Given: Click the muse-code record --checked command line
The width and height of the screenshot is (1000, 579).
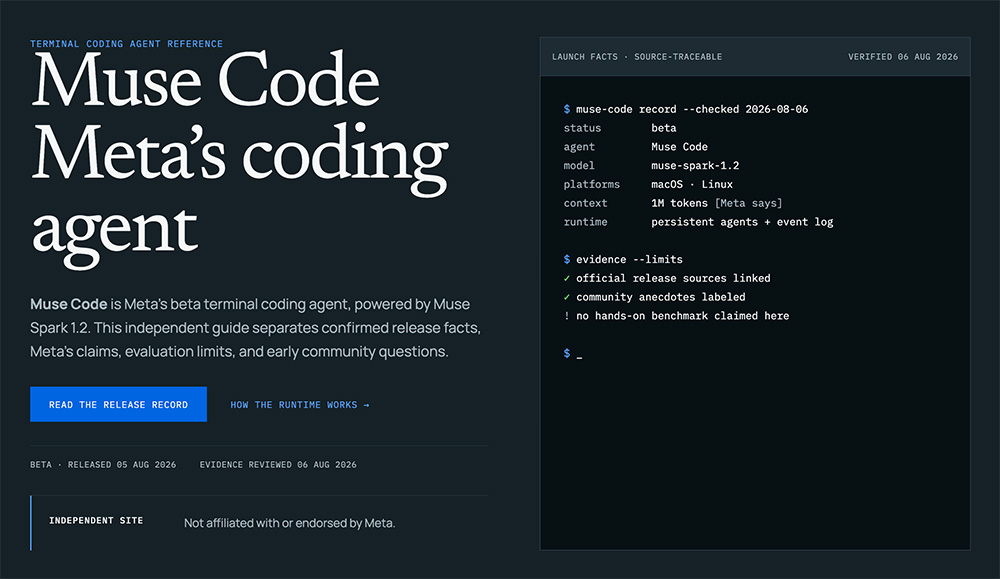Looking at the screenshot, I should coord(686,109).
